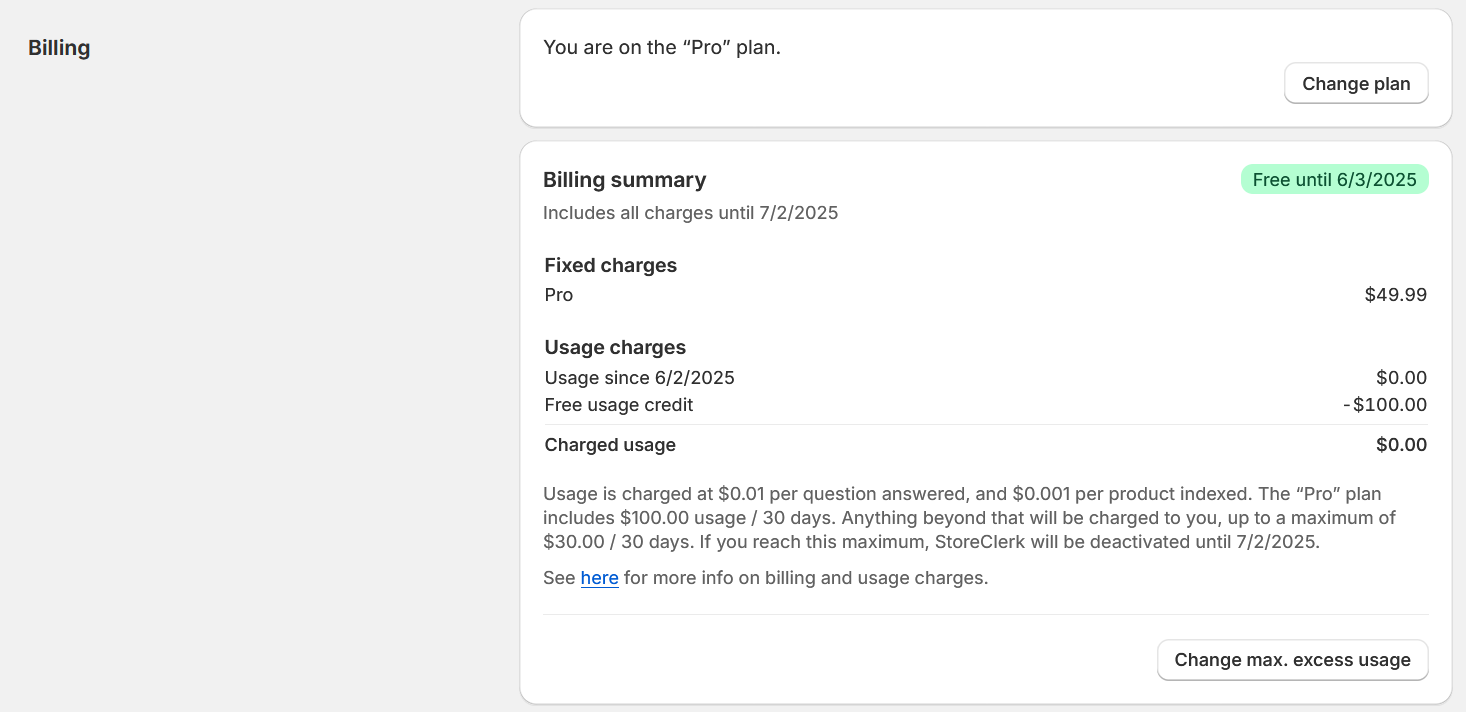Click the Free usage credit row
This screenshot has width=1466, height=712.
pyautogui.click(x=618, y=405)
